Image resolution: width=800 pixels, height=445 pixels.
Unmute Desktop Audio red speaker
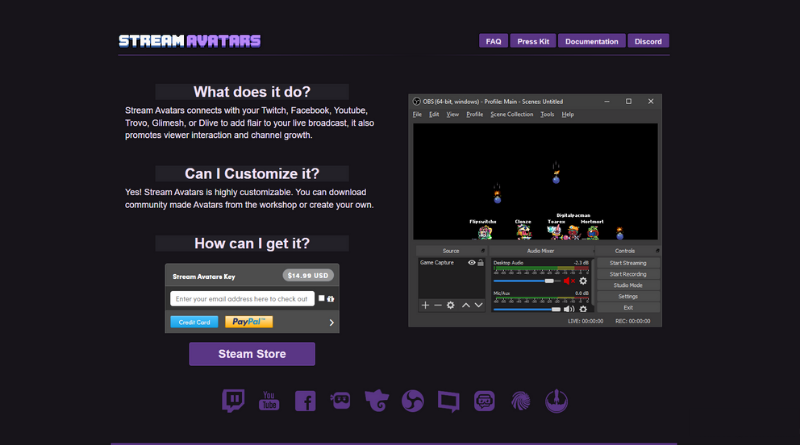[x=569, y=281]
